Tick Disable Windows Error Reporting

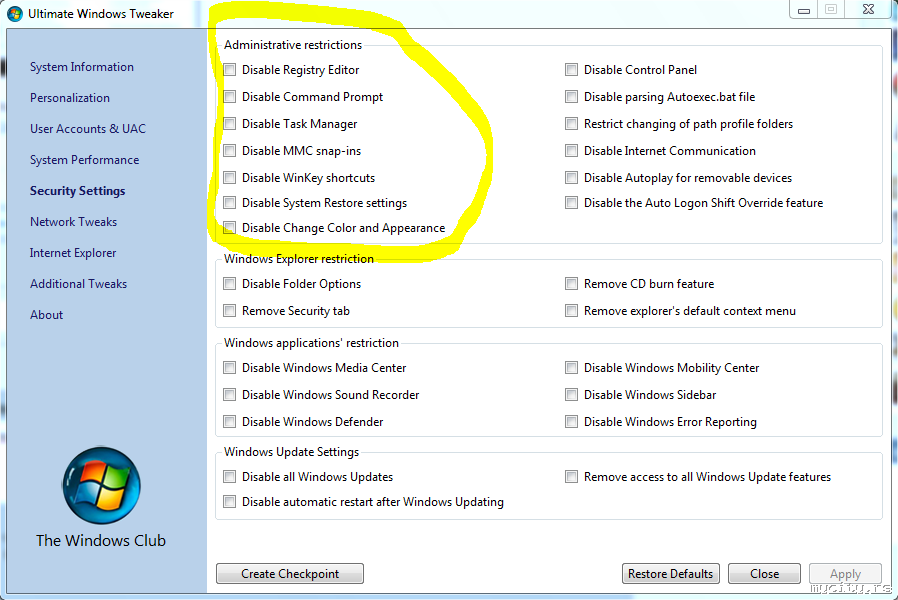coord(572,422)
